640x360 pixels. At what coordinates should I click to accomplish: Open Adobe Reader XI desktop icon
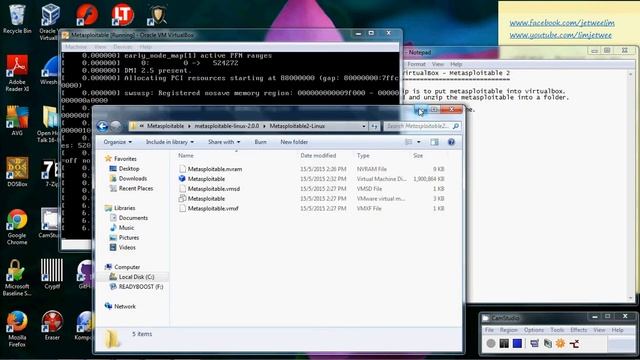click(x=17, y=73)
